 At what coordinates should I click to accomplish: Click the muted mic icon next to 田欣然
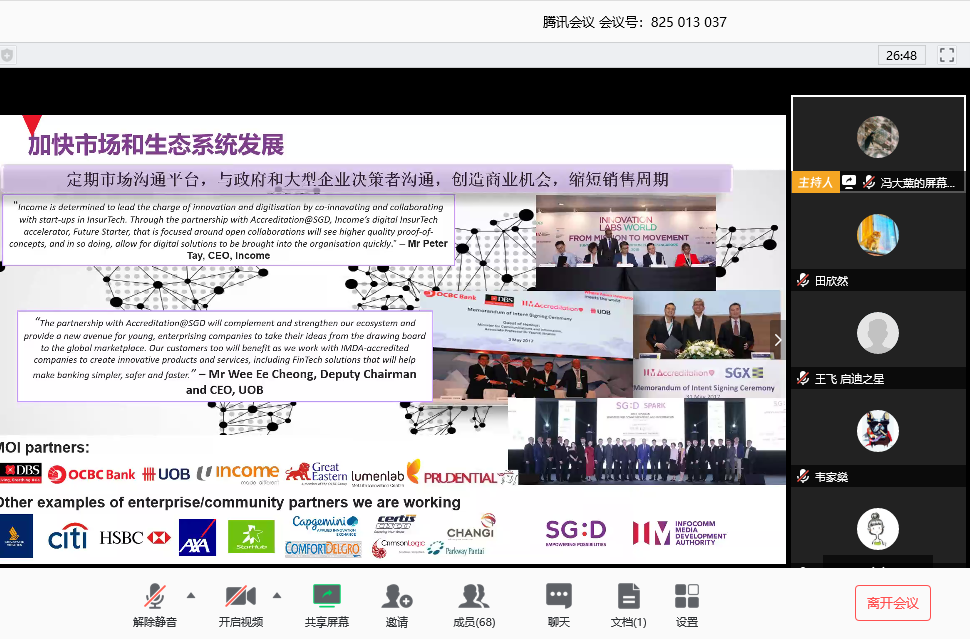click(x=803, y=280)
